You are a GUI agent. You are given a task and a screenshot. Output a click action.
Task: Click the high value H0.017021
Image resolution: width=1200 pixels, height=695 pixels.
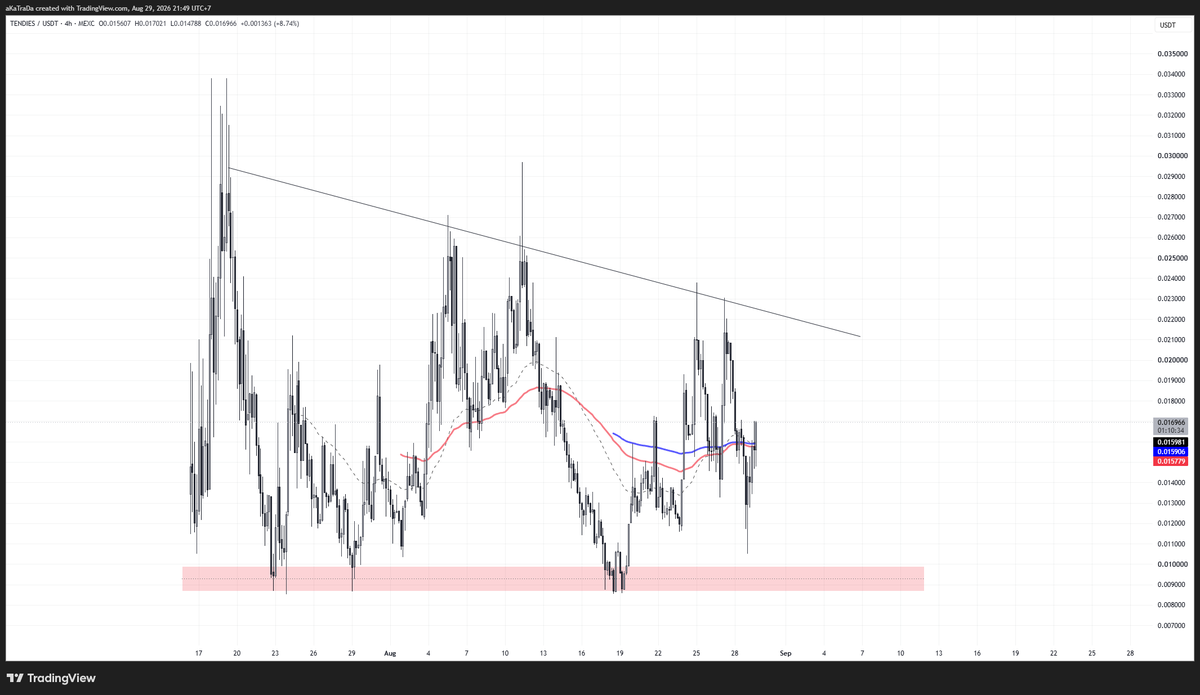(150, 23)
